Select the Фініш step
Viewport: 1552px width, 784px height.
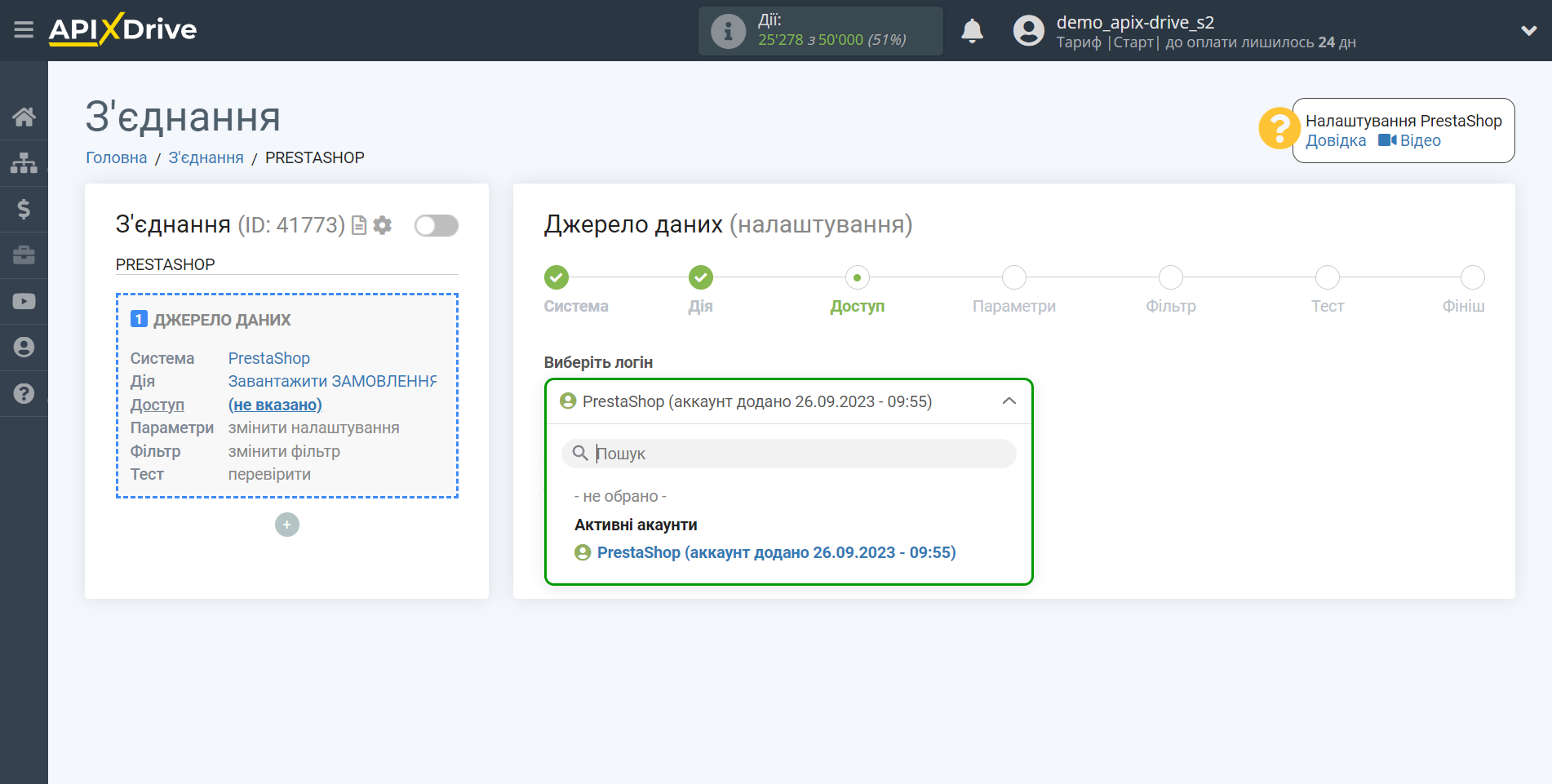point(1472,278)
